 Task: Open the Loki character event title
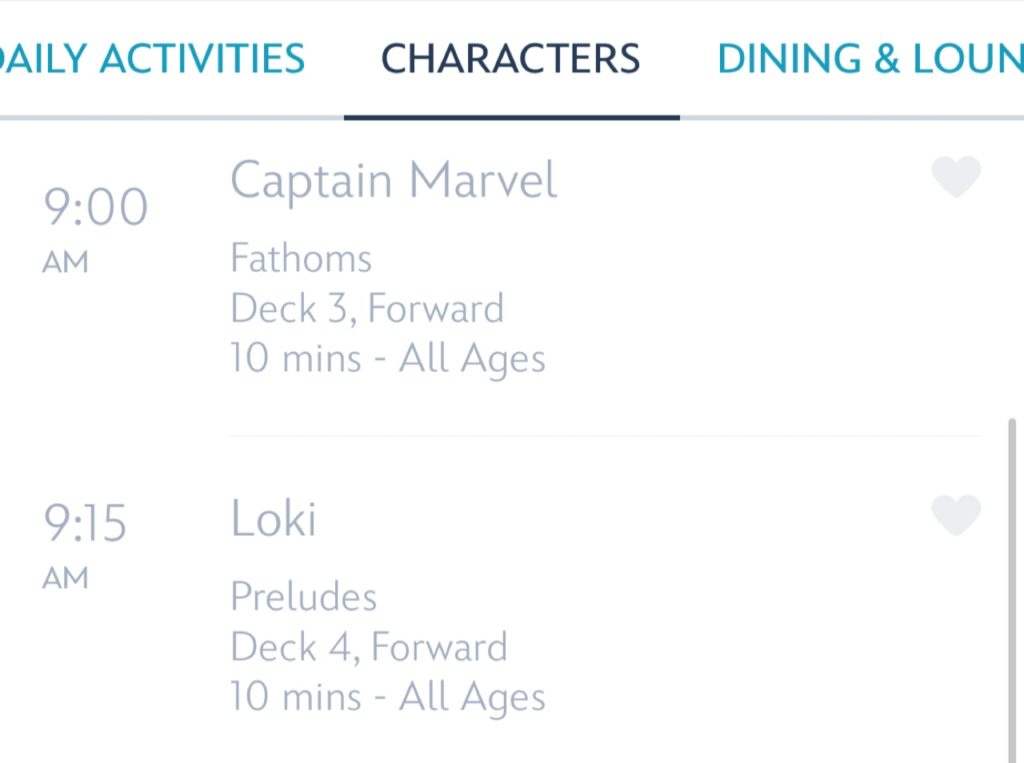coord(273,520)
